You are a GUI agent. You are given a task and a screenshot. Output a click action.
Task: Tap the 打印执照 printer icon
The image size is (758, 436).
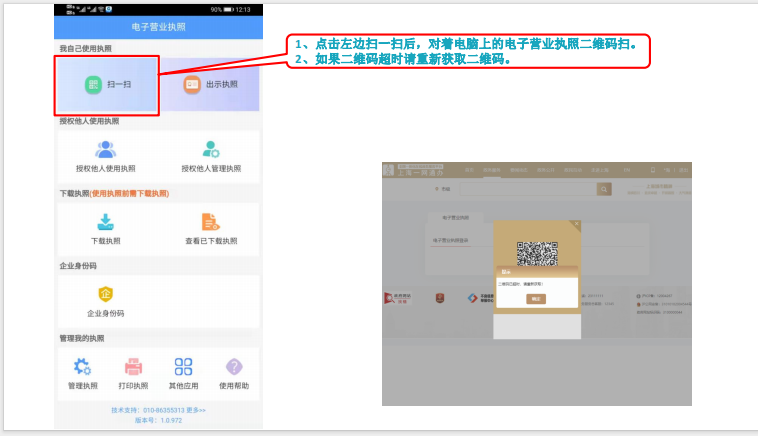click(x=133, y=367)
